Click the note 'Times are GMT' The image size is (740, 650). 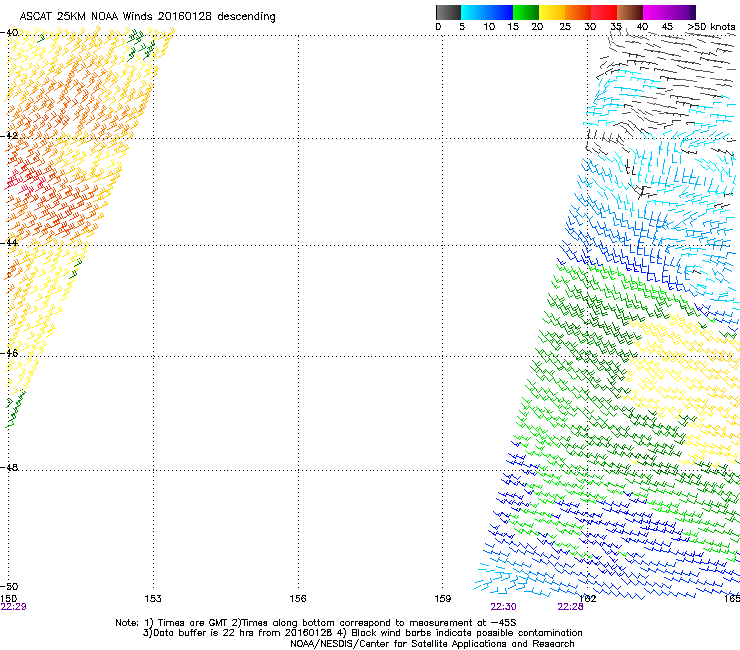193,623
